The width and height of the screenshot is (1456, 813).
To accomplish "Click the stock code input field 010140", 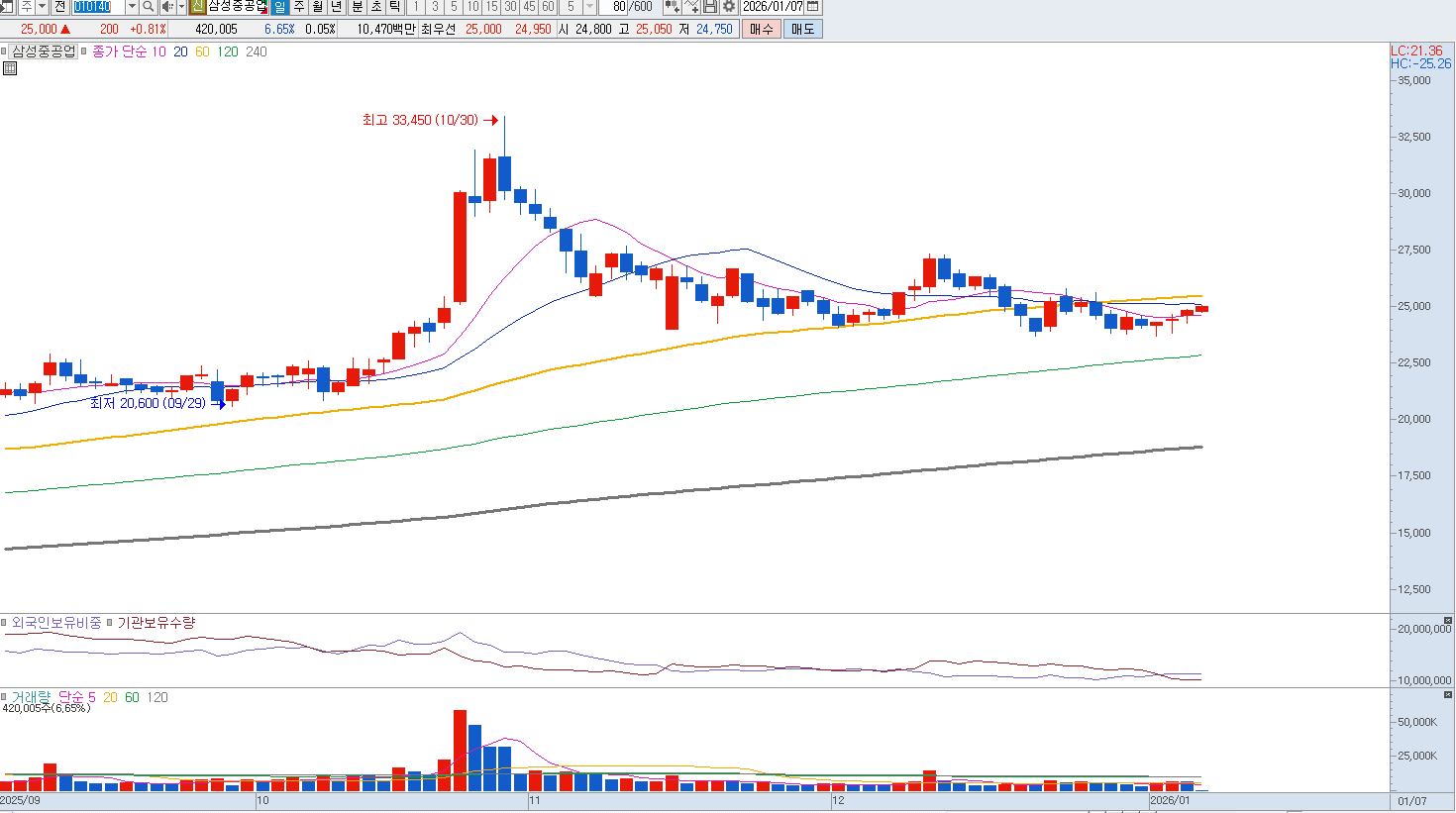I will pyautogui.click(x=98, y=7).
